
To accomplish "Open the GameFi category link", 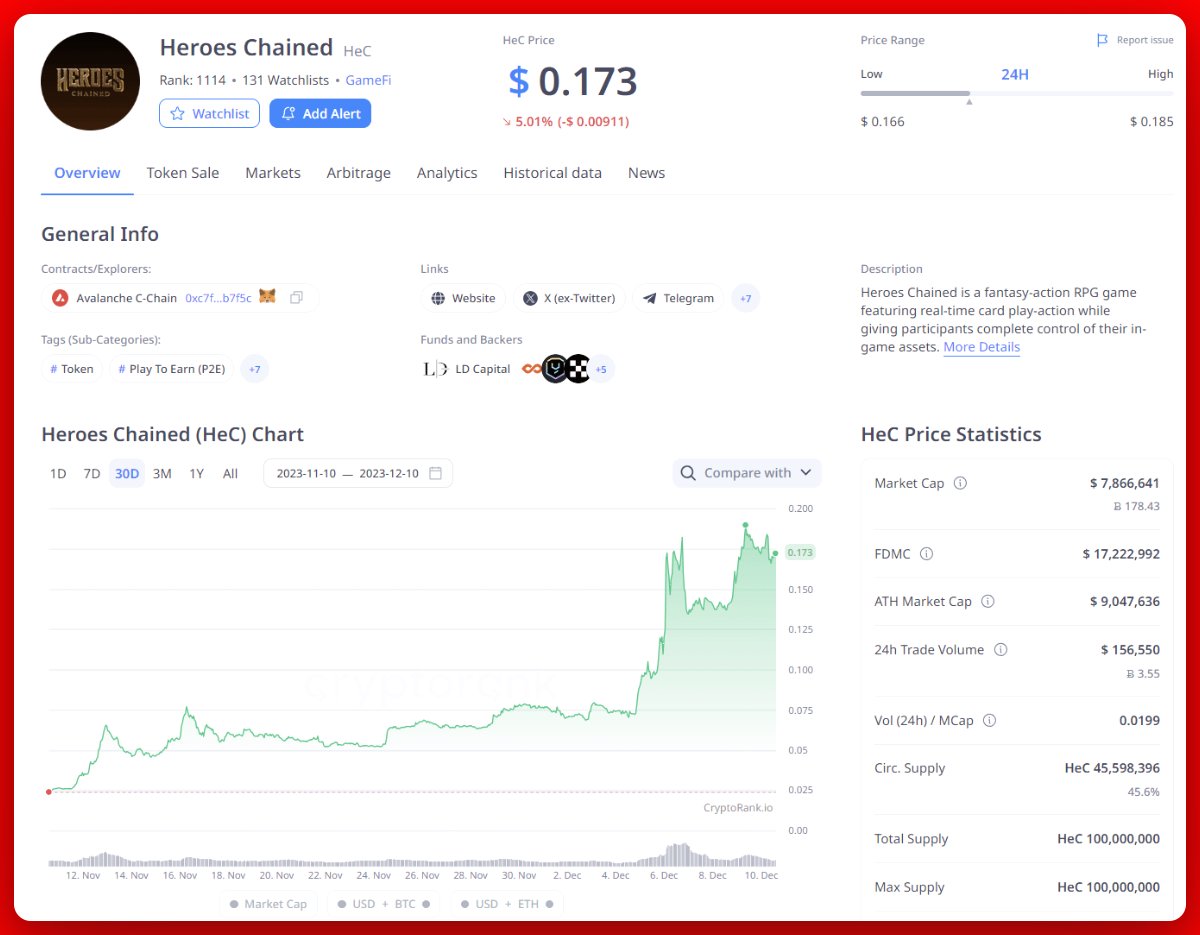I will click(368, 80).
